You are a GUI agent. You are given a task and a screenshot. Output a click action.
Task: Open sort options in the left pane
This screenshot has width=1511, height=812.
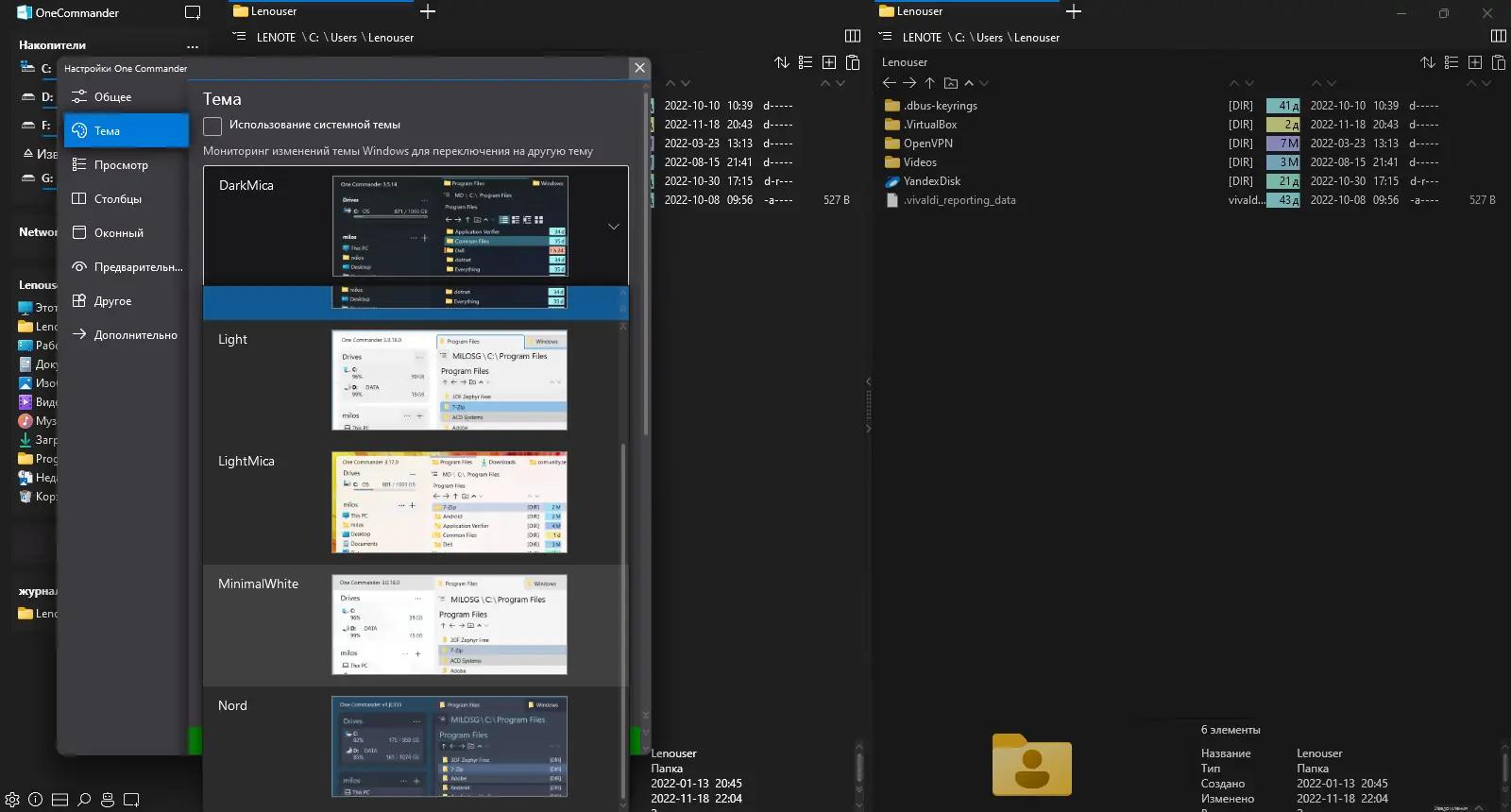click(782, 62)
